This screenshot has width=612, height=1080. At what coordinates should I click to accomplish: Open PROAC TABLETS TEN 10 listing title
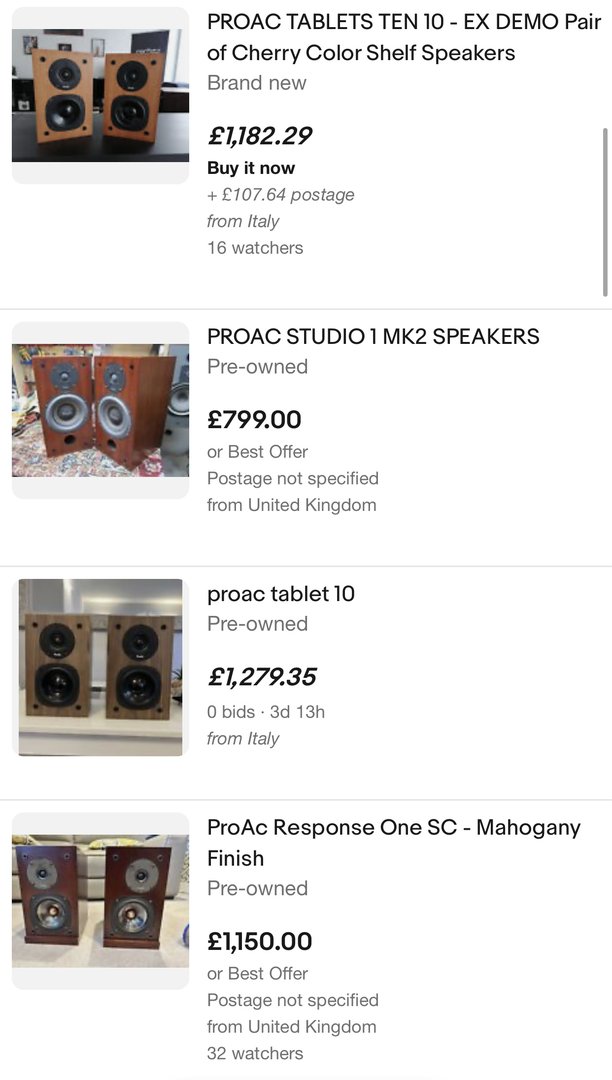coord(404,37)
